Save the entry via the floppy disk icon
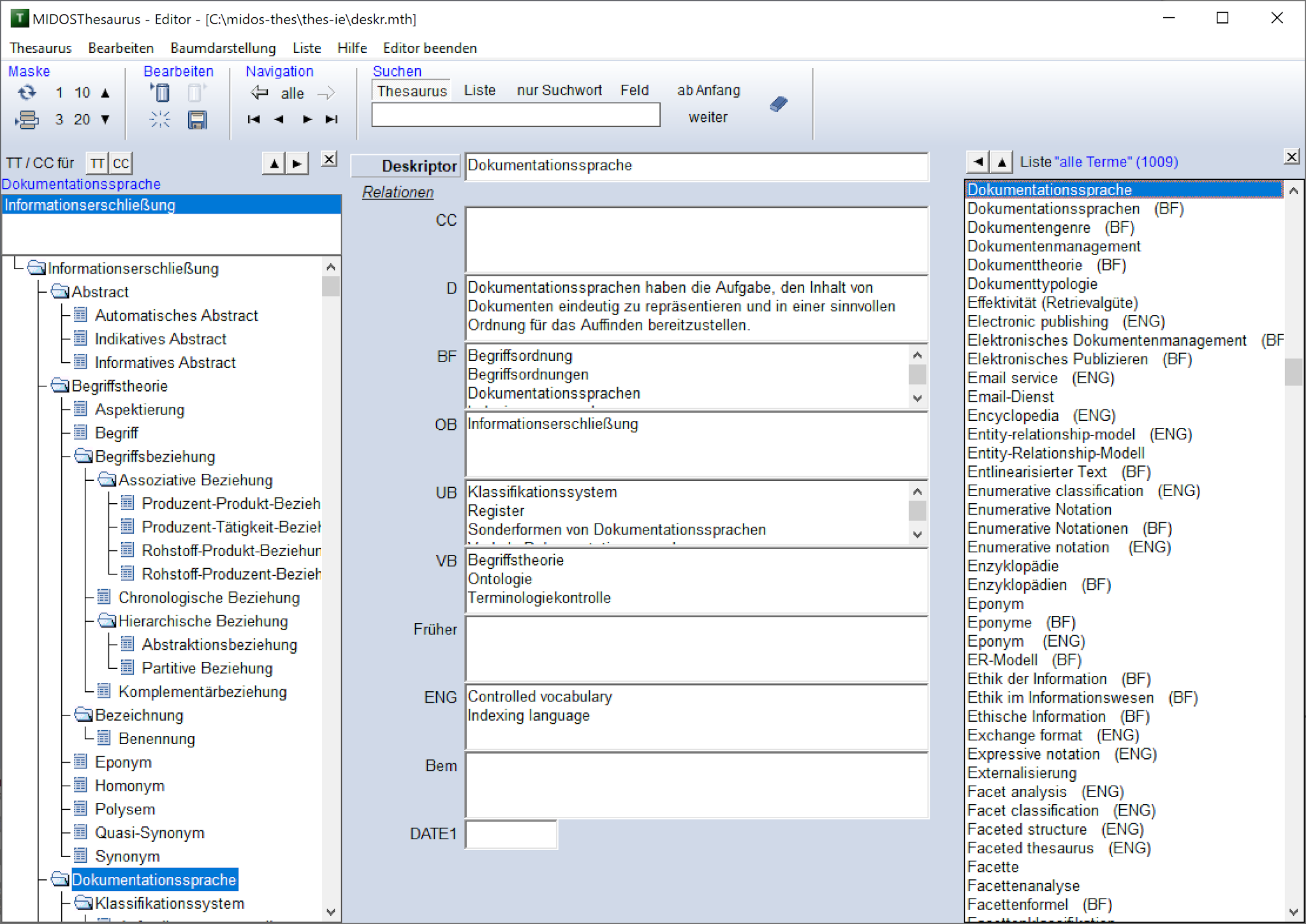1306x924 pixels. point(198,119)
